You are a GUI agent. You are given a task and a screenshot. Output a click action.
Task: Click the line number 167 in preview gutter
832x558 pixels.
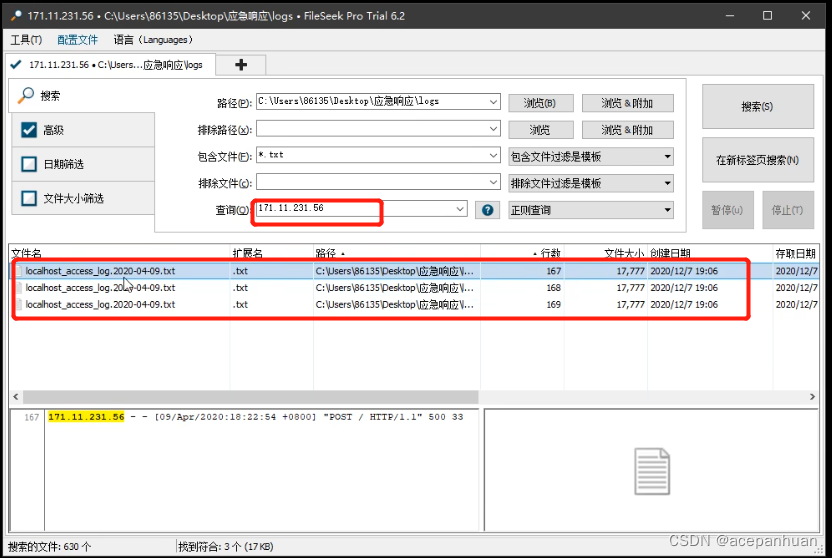tap(32, 417)
